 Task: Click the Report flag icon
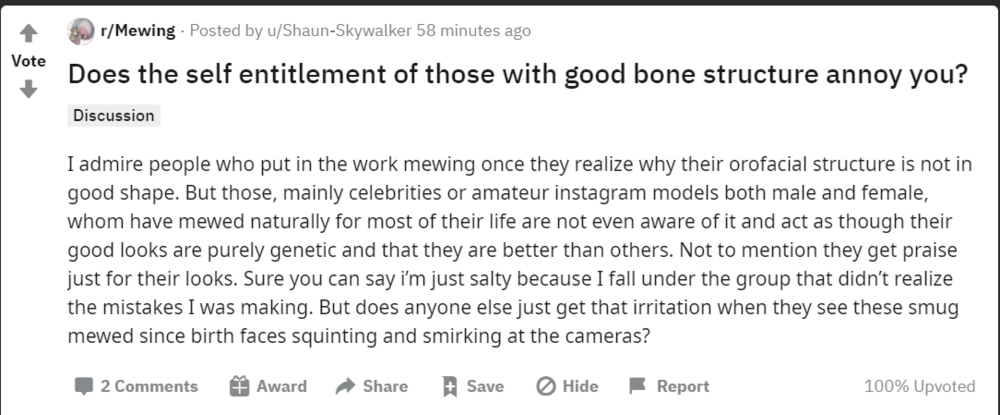(637, 386)
